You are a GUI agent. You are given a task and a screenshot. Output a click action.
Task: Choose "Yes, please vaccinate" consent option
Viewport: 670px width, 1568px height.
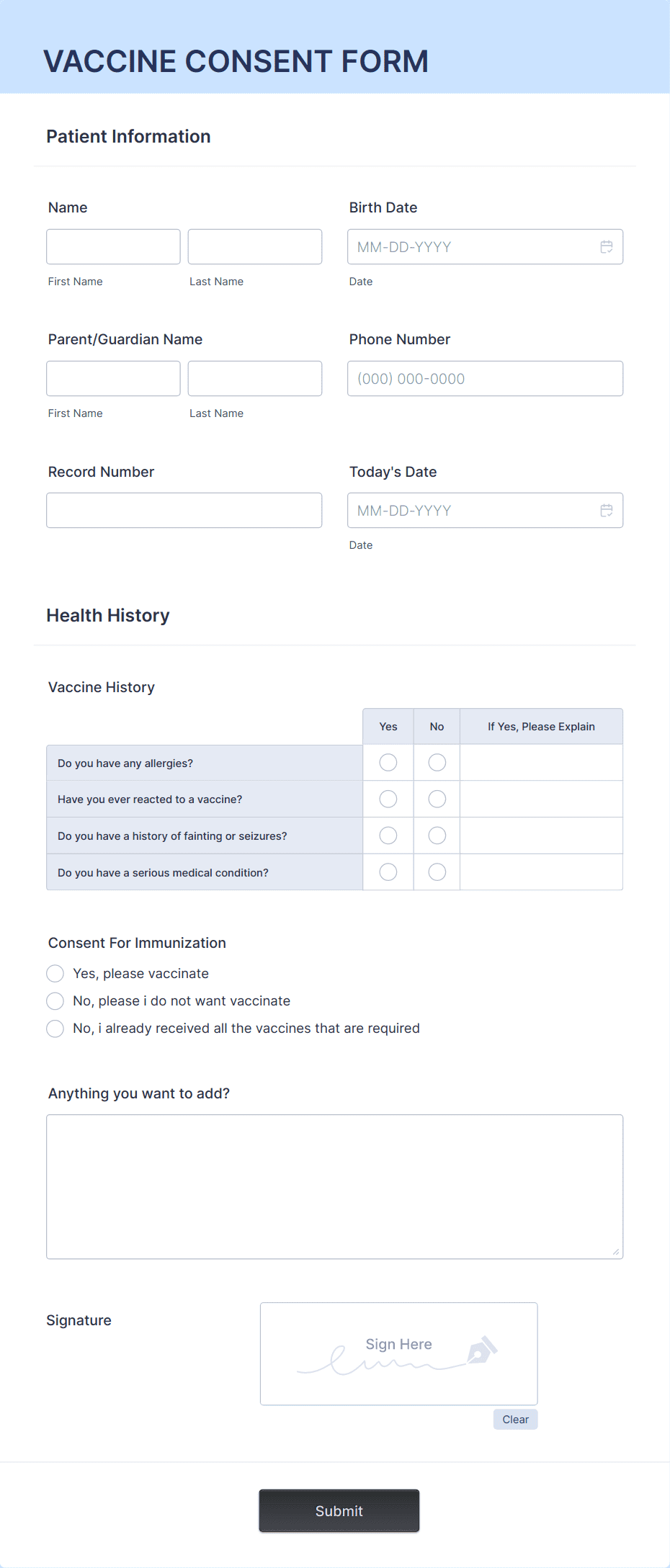point(55,974)
